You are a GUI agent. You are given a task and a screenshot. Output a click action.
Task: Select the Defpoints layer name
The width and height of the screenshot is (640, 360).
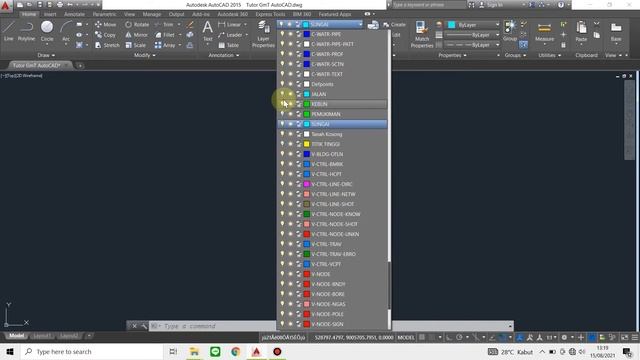pyautogui.click(x=322, y=84)
